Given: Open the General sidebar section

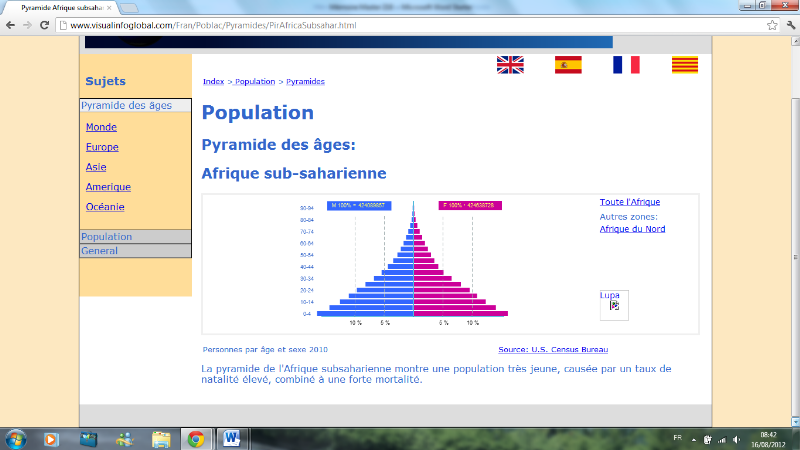Looking at the screenshot, I should pos(135,251).
